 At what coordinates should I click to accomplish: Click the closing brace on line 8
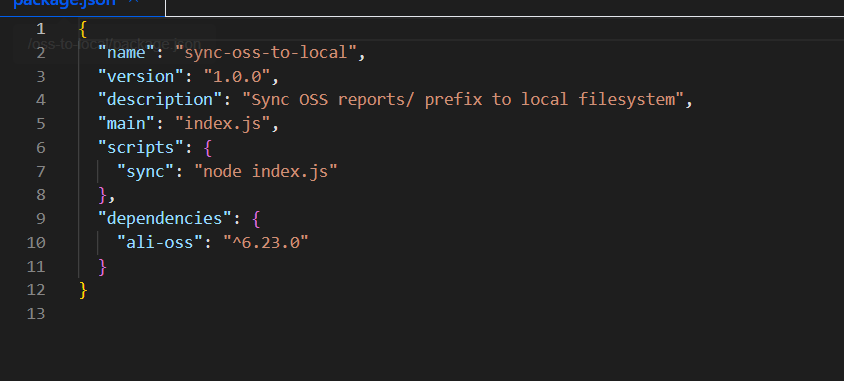[x=102, y=195]
